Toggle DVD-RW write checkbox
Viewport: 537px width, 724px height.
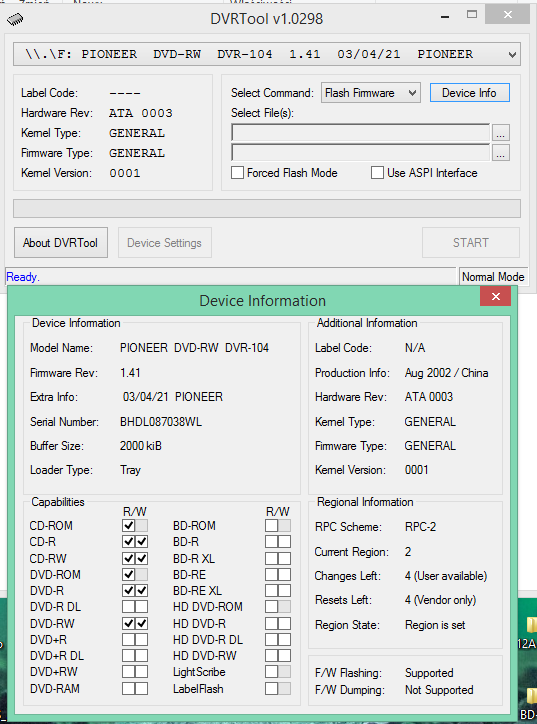coord(142,624)
